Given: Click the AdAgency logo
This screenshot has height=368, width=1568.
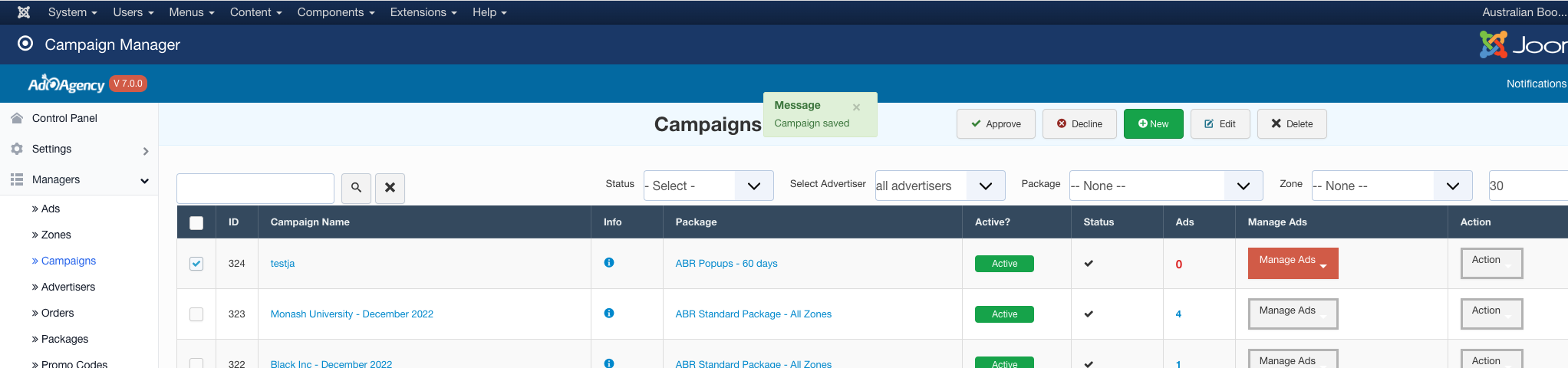Looking at the screenshot, I should click(x=66, y=84).
